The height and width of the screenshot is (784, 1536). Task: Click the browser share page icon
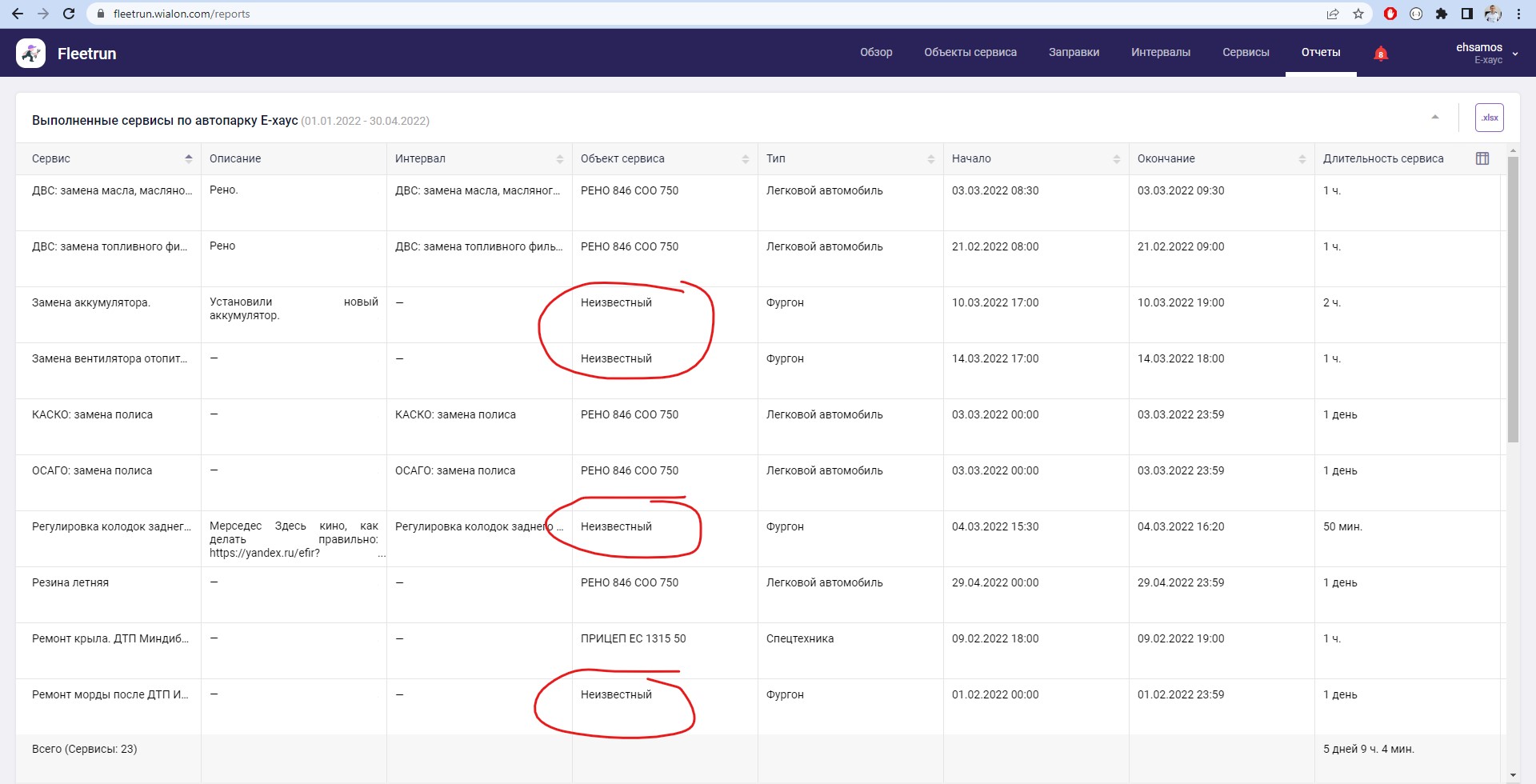click(1332, 14)
